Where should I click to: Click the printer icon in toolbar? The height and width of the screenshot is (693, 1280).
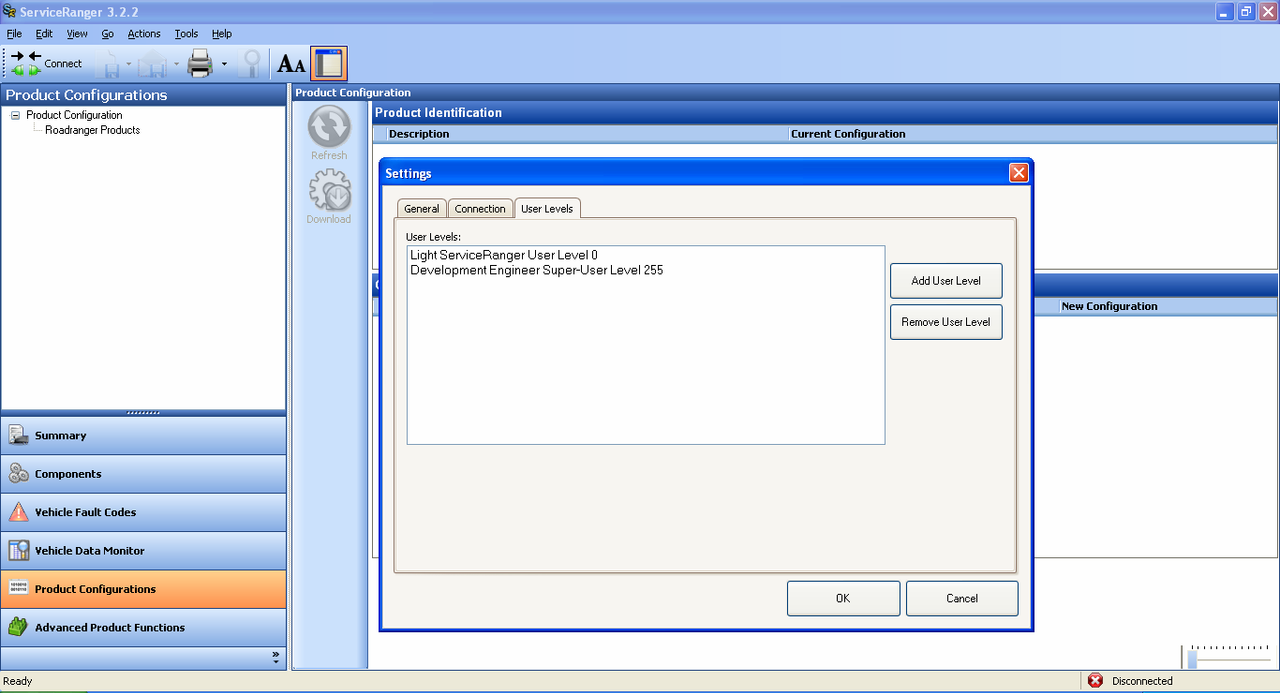coord(201,64)
